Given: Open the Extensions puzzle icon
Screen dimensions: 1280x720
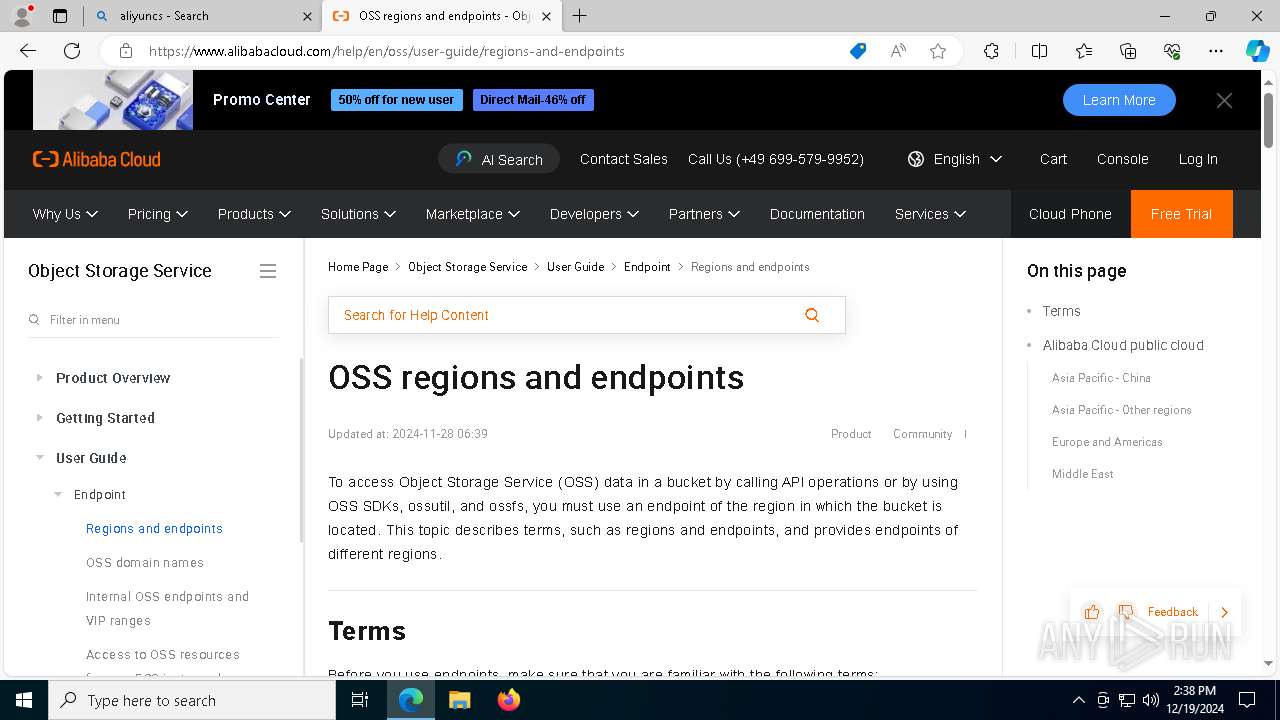Looking at the screenshot, I should (x=991, y=51).
